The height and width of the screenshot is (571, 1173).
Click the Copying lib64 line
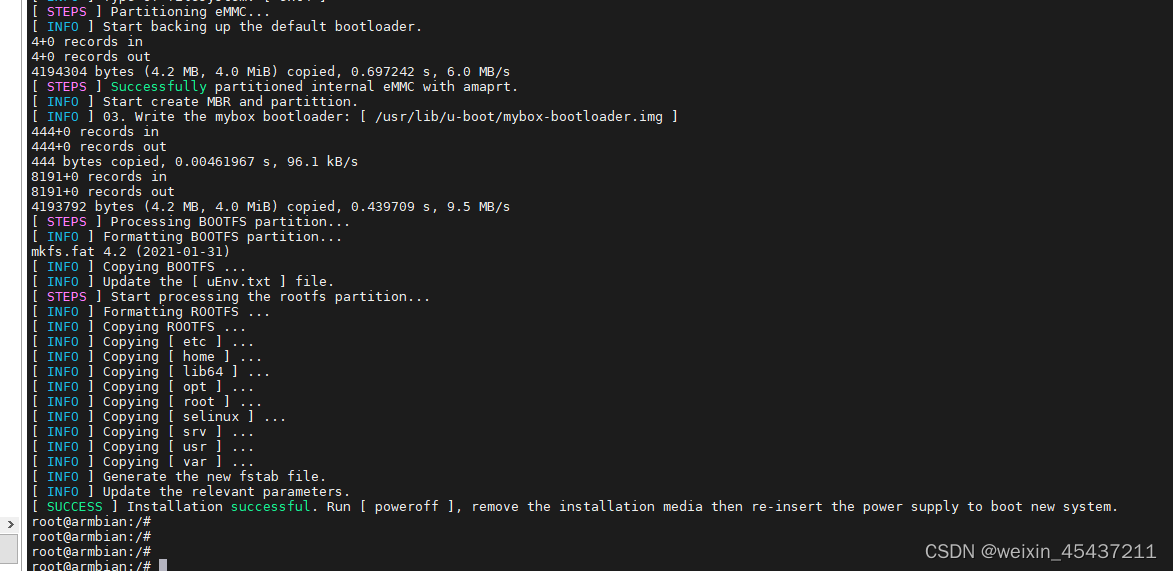click(186, 372)
